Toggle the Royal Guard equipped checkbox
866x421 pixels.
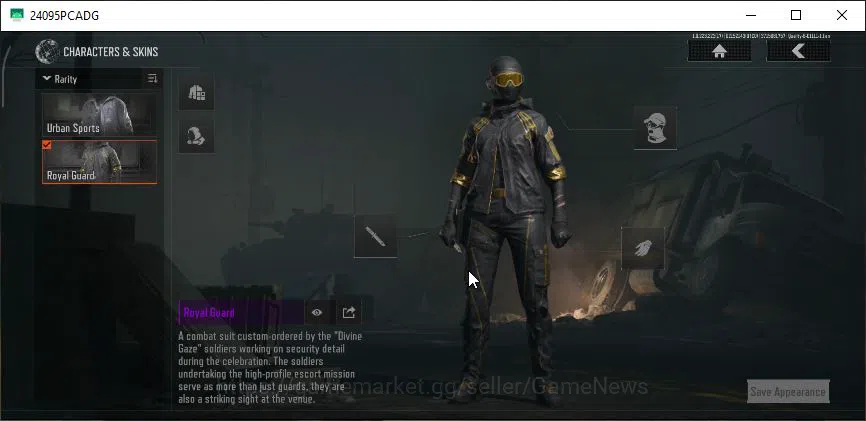pyautogui.click(x=47, y=145)
